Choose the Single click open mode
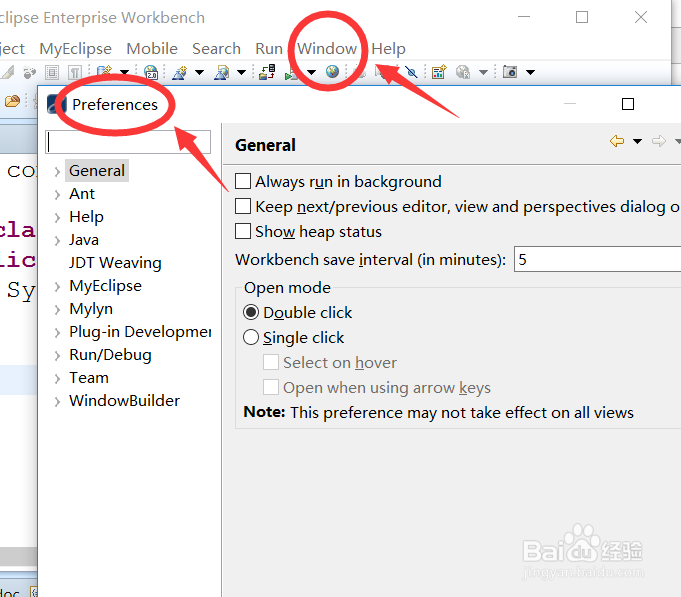Viewport: 681px width, 597px height. pos(251,337)
